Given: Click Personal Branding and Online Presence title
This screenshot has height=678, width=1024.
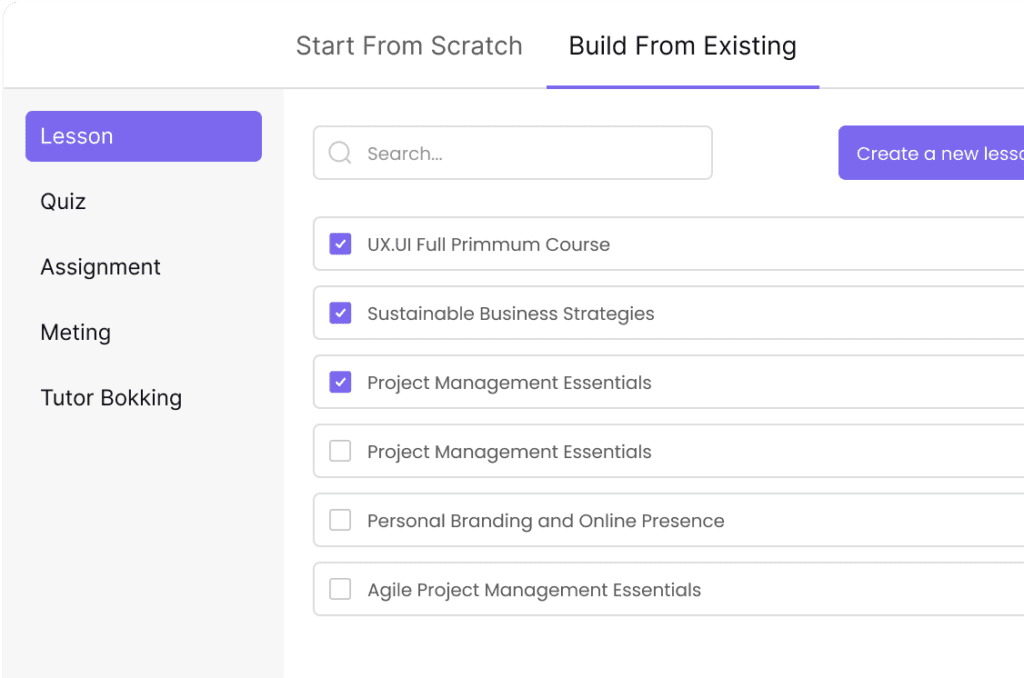Looking at the screenshot, I should pos(545,521).
